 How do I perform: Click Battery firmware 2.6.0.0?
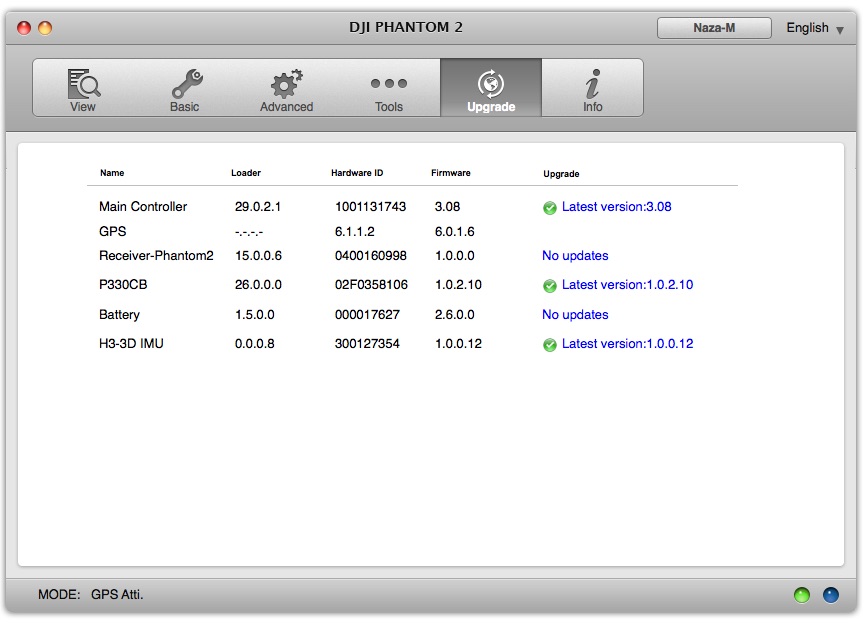tap(455, 315)
